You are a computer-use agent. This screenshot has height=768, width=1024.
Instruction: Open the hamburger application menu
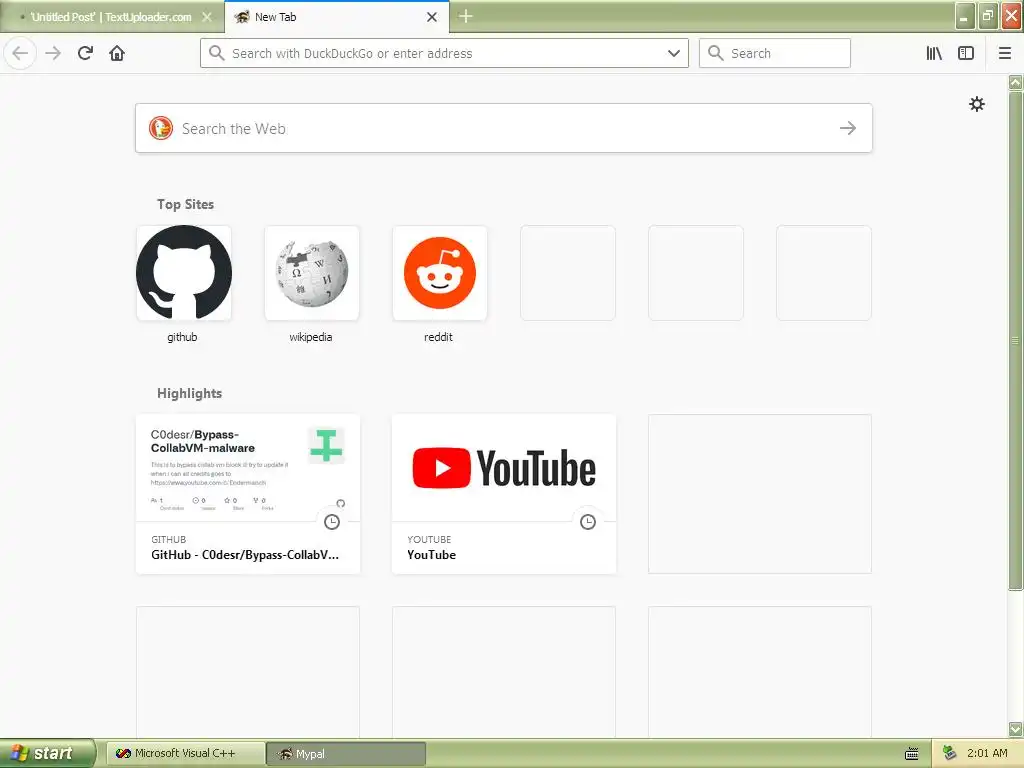pos(1004,53)
